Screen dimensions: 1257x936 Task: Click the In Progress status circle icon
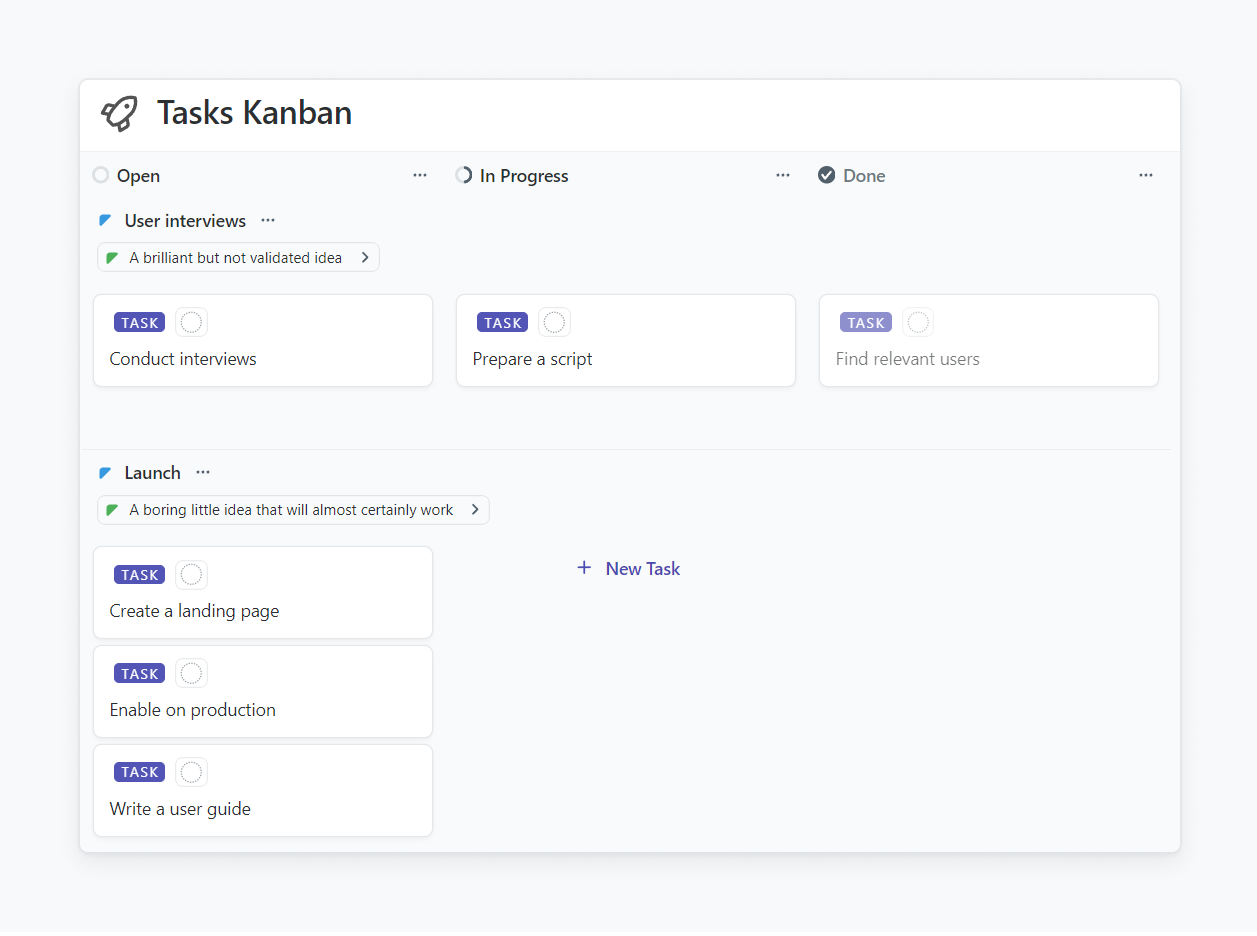463,175
